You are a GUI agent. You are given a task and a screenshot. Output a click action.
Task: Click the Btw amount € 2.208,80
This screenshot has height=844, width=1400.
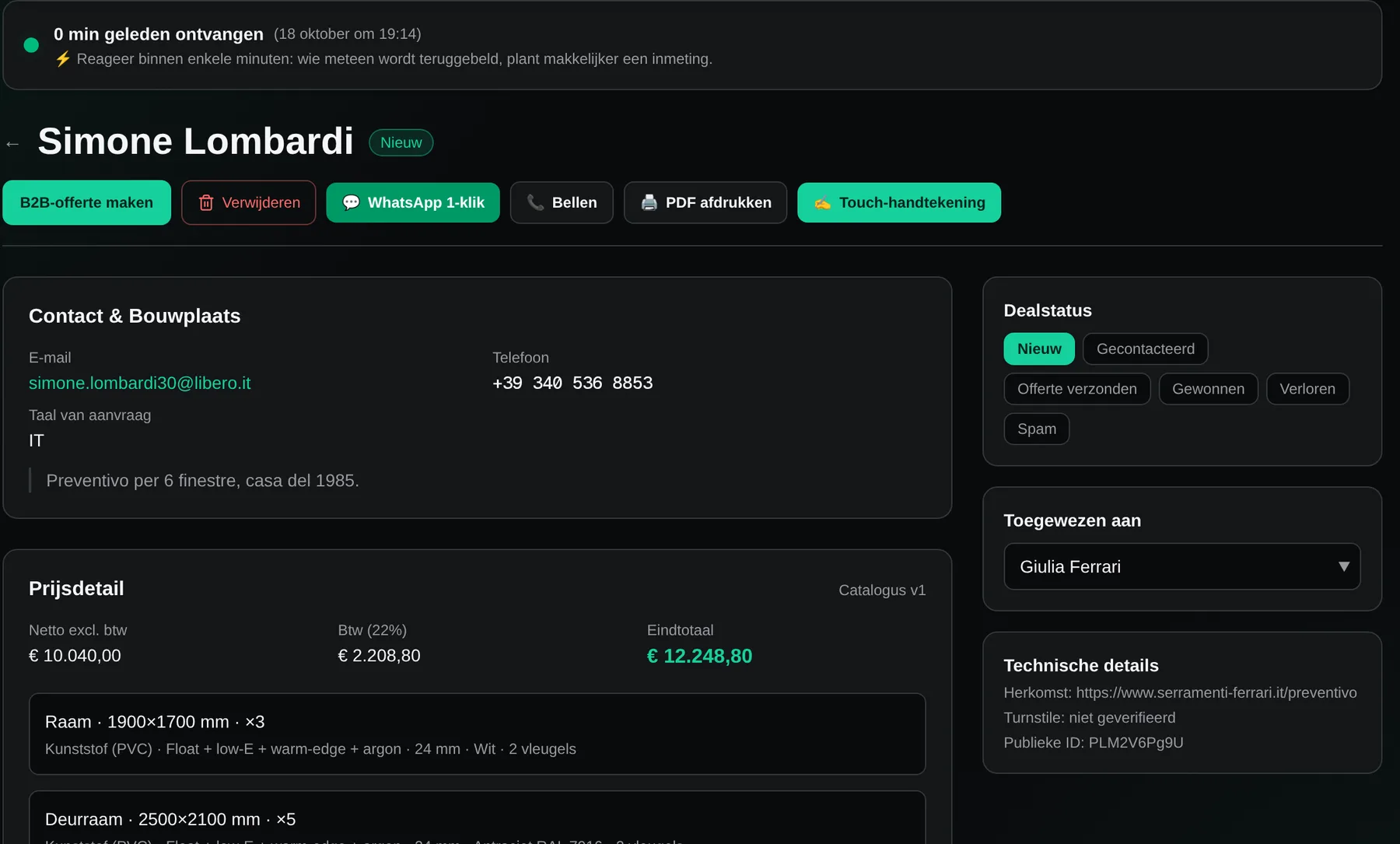click(x=379, y=657)
